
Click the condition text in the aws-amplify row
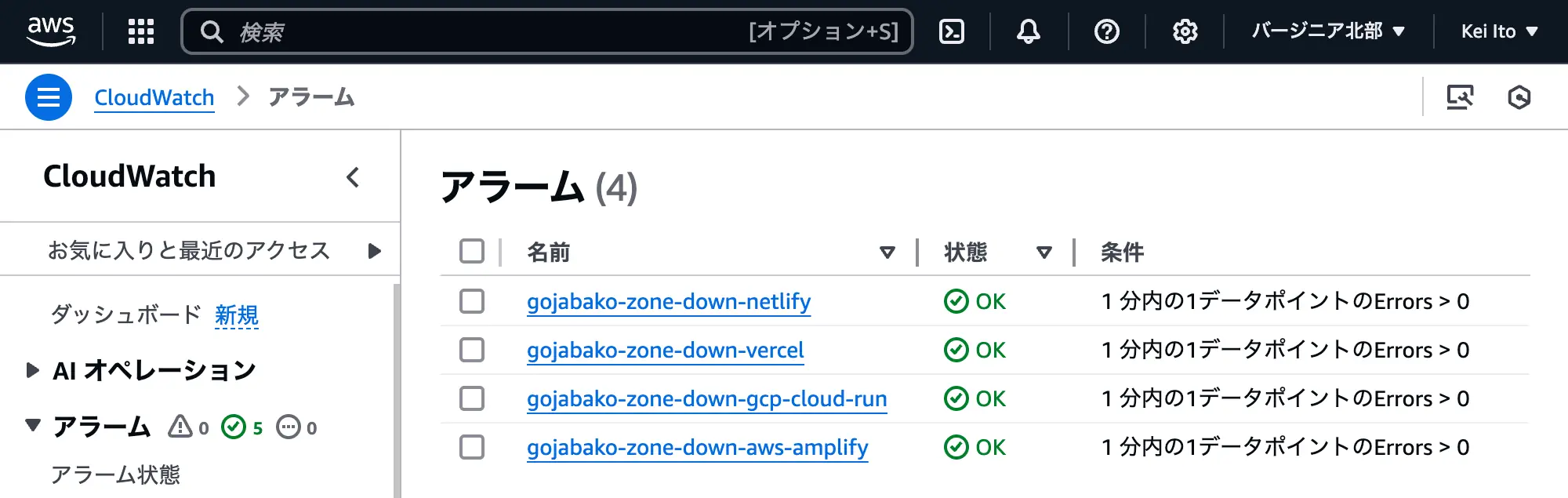point(1285,447)
